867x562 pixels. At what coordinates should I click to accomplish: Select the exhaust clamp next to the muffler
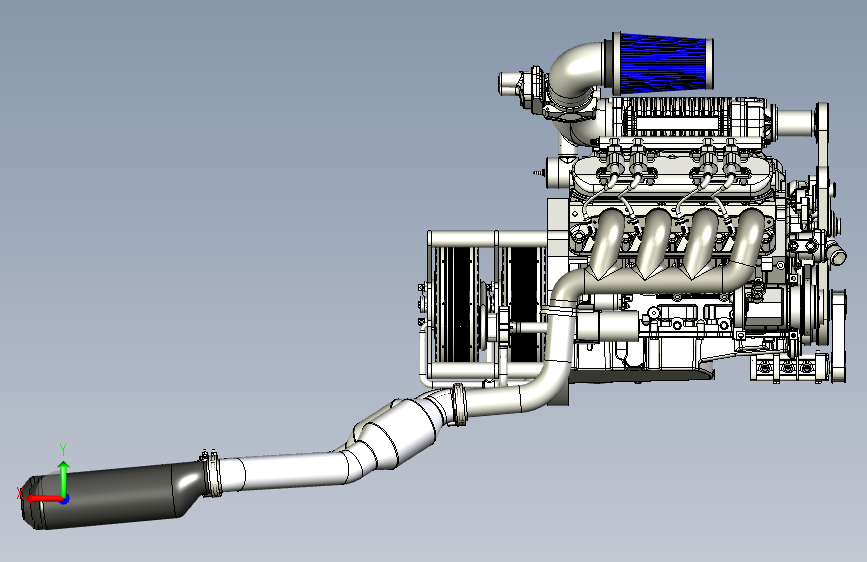coord(211,474)
